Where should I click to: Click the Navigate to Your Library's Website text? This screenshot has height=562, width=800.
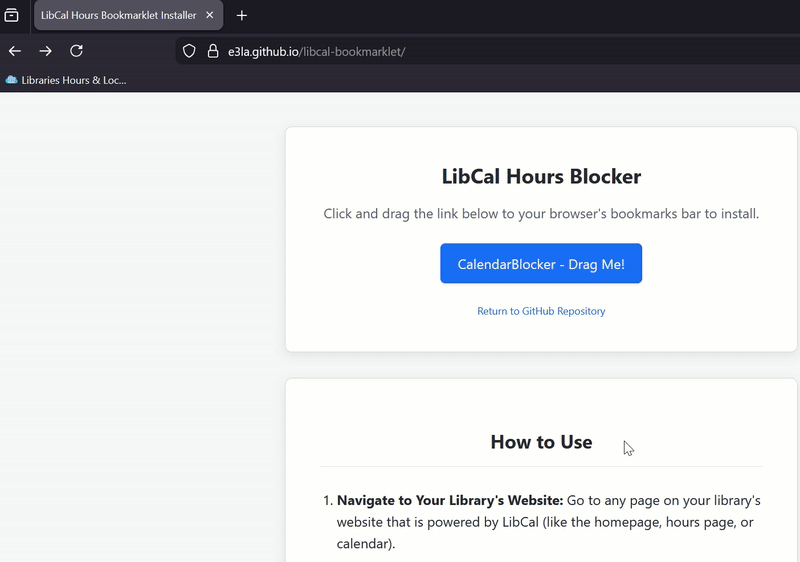(450, 500)
